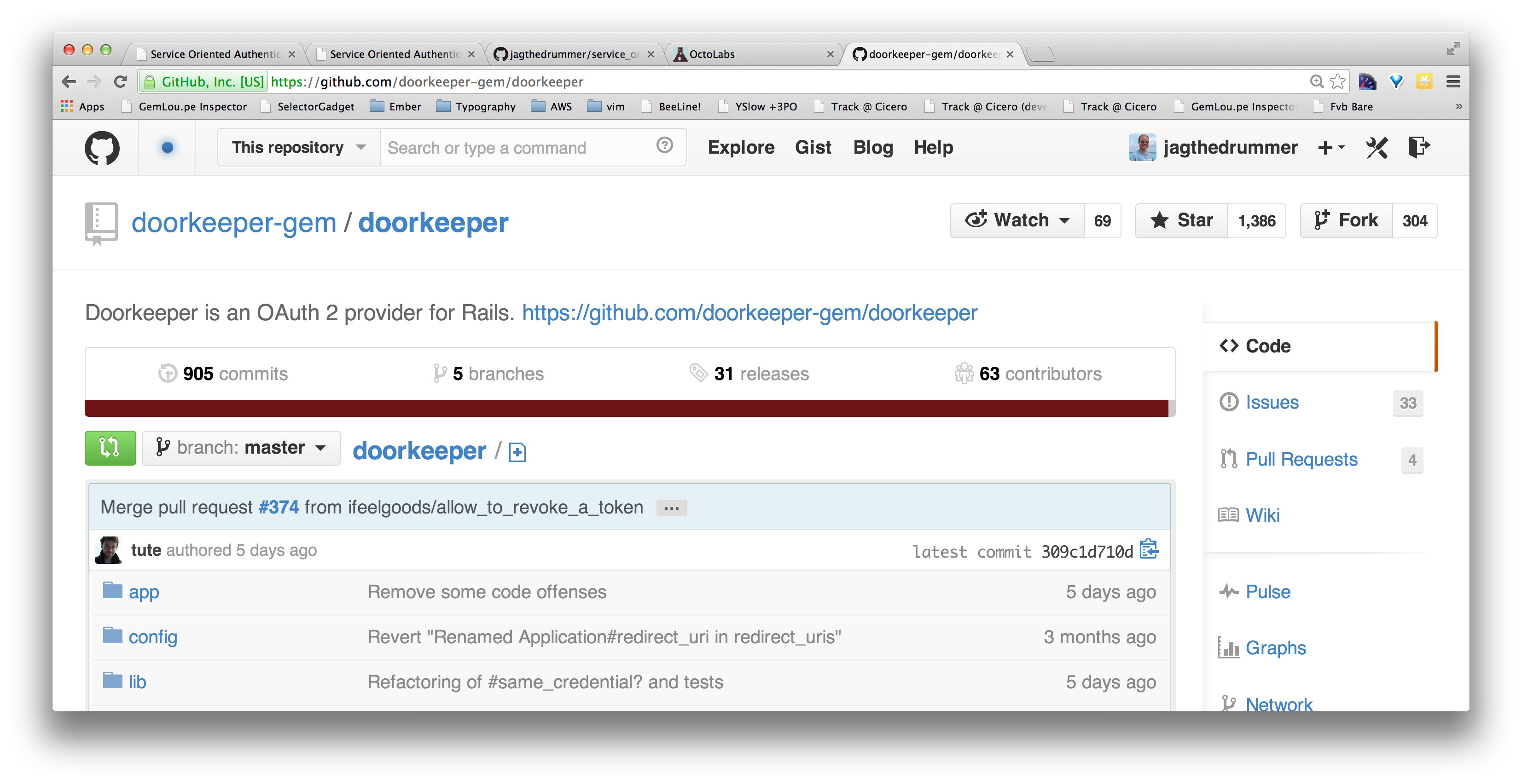This screenshot has height=784, width=1522.
Task: Click the zoom magnifier icon in address bar
Action: click(1316, 81)
